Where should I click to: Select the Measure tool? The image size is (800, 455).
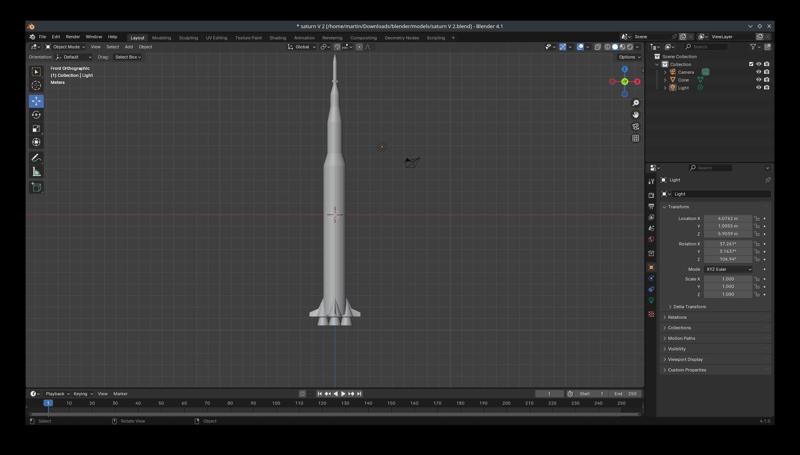[x=36, y=171]
